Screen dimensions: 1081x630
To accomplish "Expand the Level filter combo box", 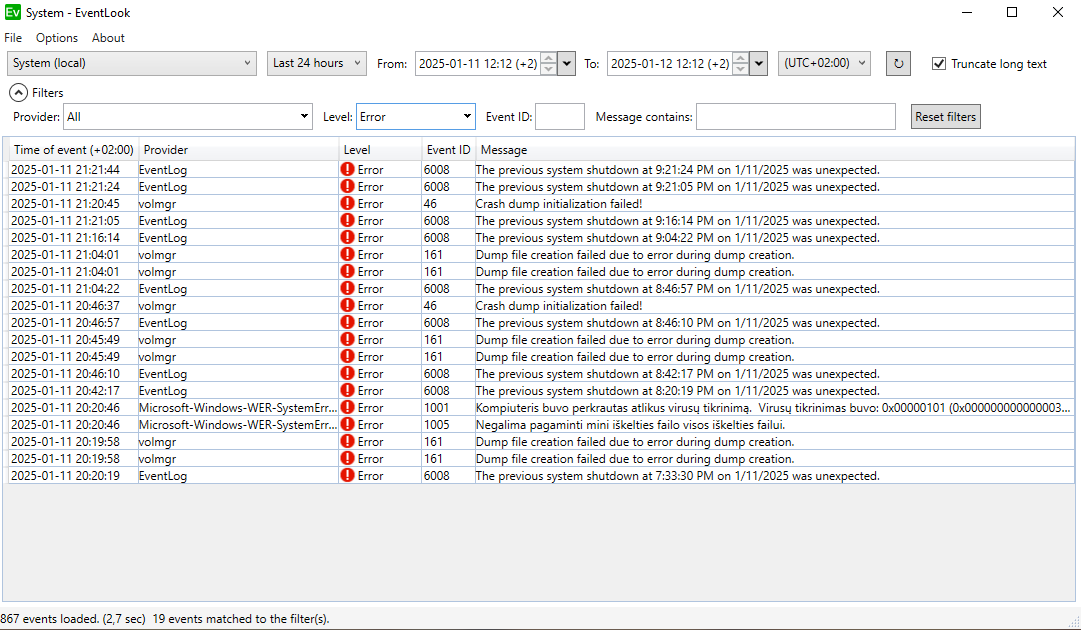I will [415, 117].
